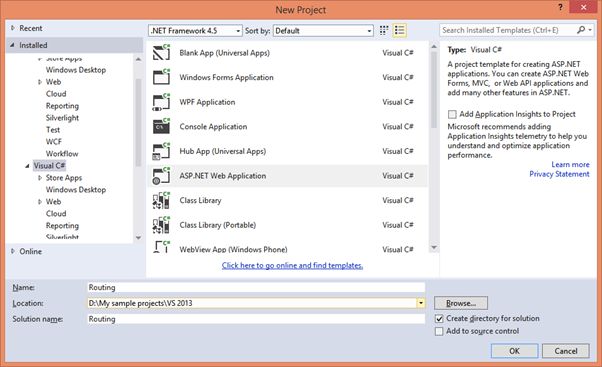602x367 pixels.
Task: Switch to medium icons list view
Action: (x=399, y=30)
